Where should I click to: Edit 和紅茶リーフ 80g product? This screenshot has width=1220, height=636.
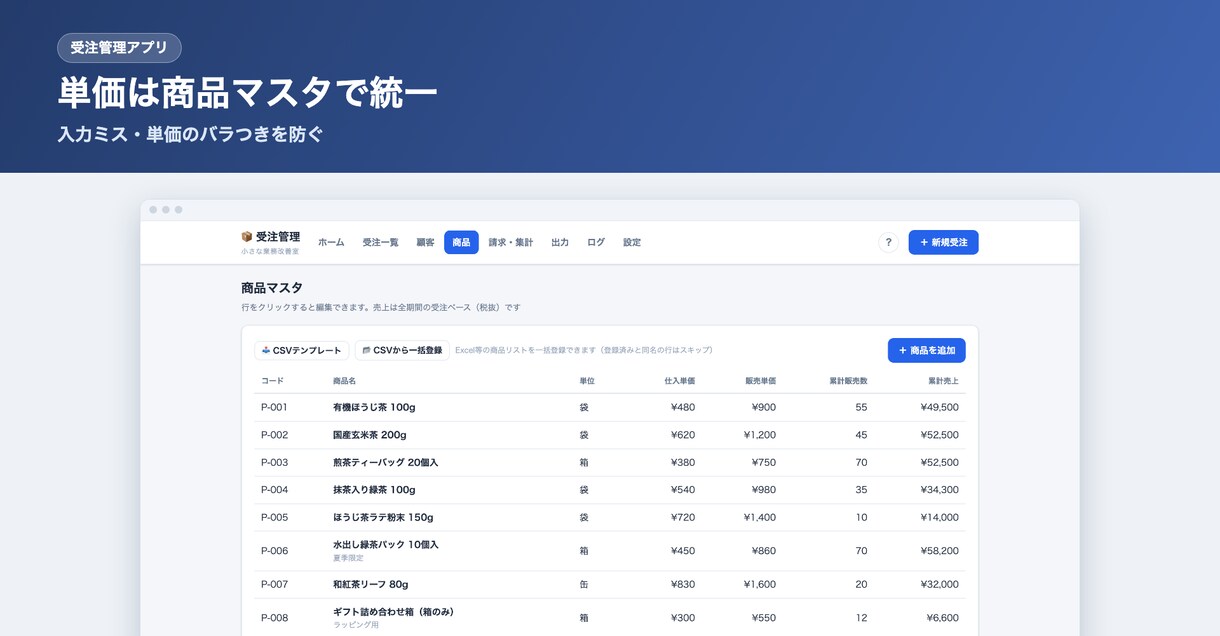point(610,584)
